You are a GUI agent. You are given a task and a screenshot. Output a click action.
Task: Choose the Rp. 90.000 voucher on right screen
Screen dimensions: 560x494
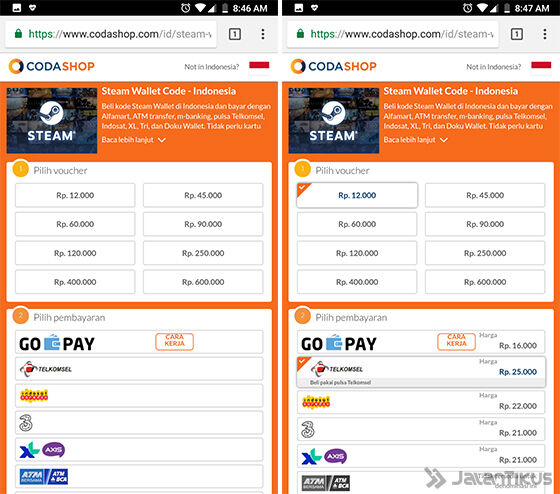tap(485, 224)
